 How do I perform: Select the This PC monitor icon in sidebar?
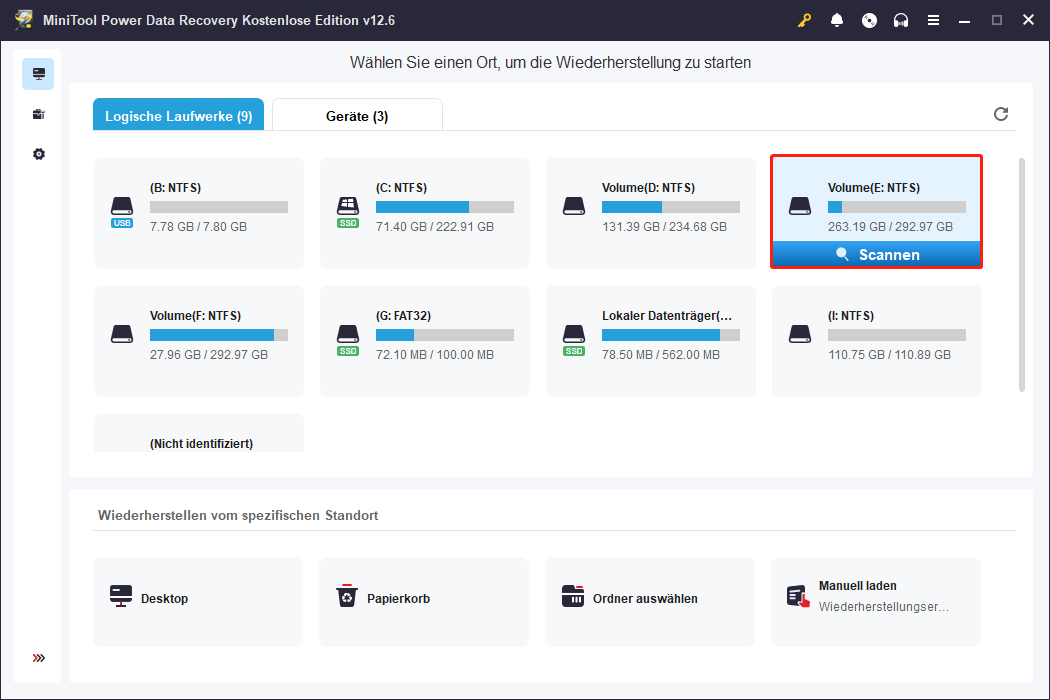pyautogui.click(x=38, y=74)
